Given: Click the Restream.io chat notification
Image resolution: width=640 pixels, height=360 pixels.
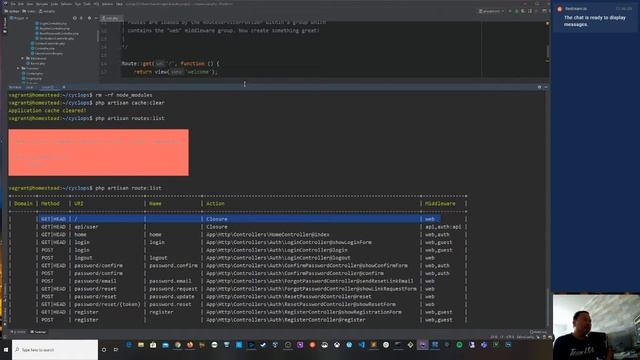Looking at the screenshot, I should 595,17.
